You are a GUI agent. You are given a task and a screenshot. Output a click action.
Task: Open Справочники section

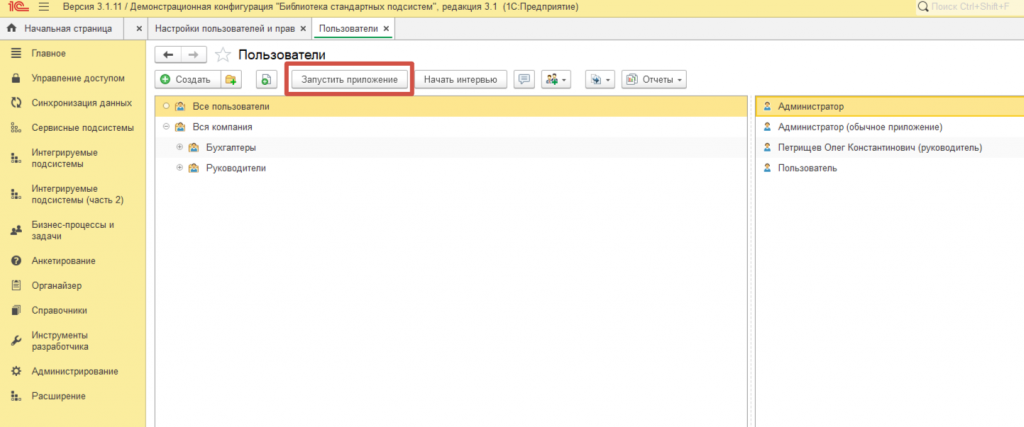click(x=59, y=310)
